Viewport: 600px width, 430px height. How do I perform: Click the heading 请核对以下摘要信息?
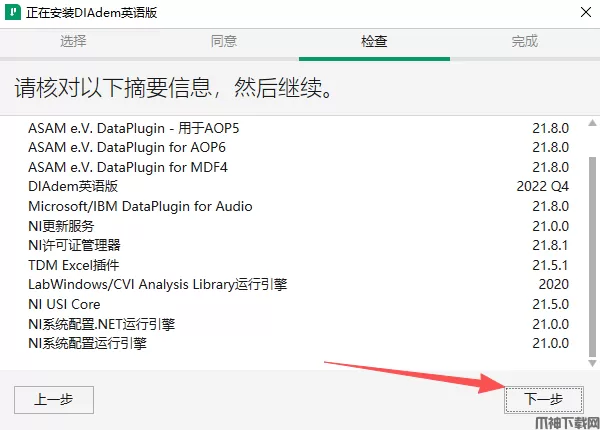pyautogui.click(x=113, y=88)
